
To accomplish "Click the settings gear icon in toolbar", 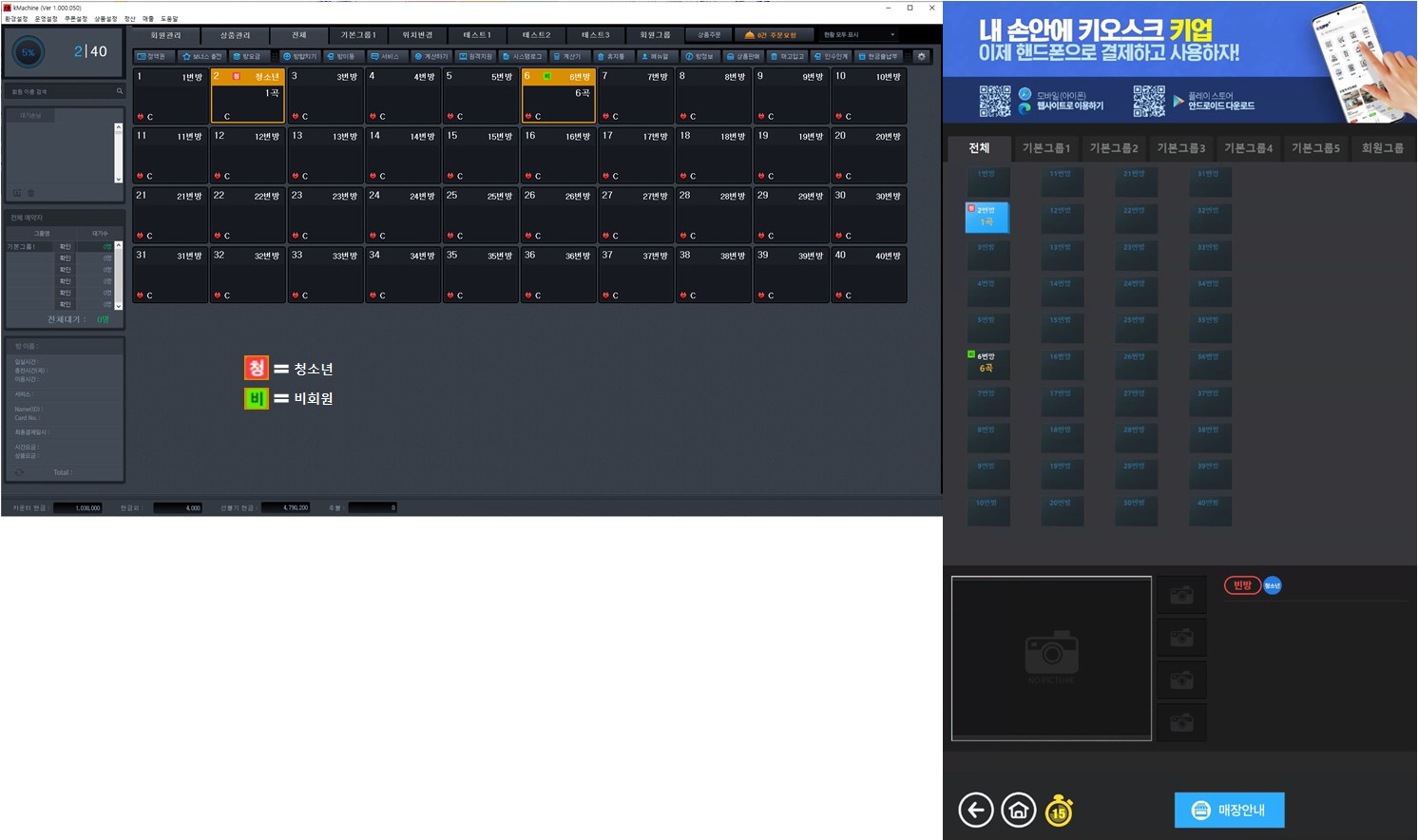I will pyautogui.click(x=921, y=56).
